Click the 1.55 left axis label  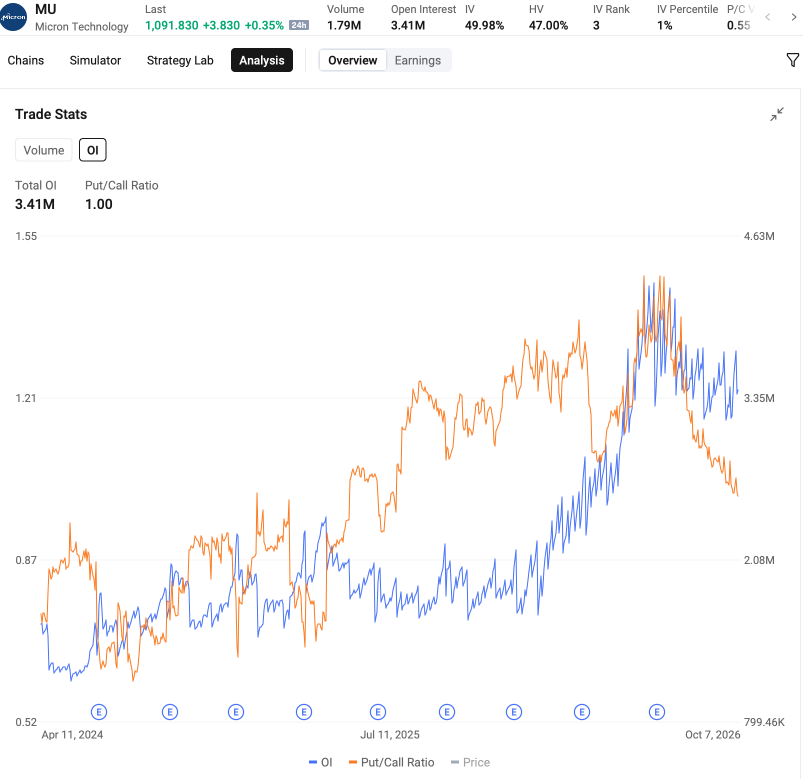pos(26,236)
